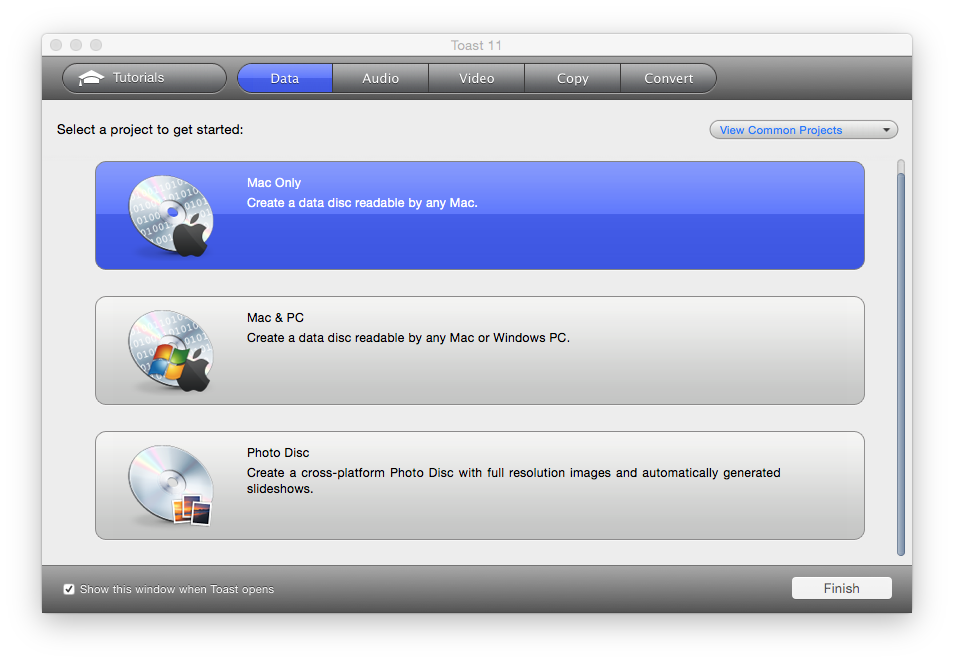Image resolution: width=954 pixels, height=663 pixels.
Task: Select the Mac & PC project card
Action: [x=479, y=350]
